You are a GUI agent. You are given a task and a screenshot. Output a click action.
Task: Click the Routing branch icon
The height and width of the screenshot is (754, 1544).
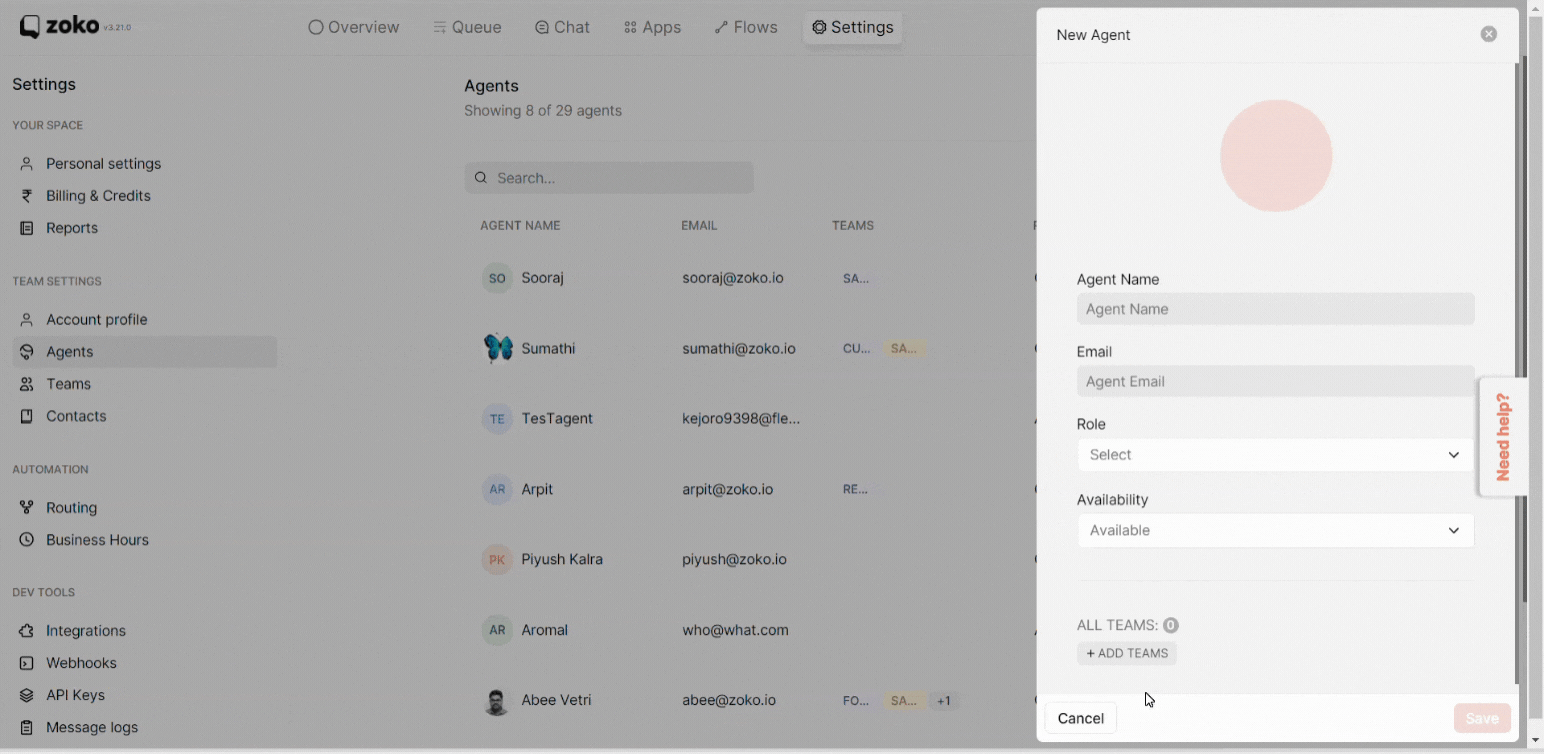tap(27, 508)
